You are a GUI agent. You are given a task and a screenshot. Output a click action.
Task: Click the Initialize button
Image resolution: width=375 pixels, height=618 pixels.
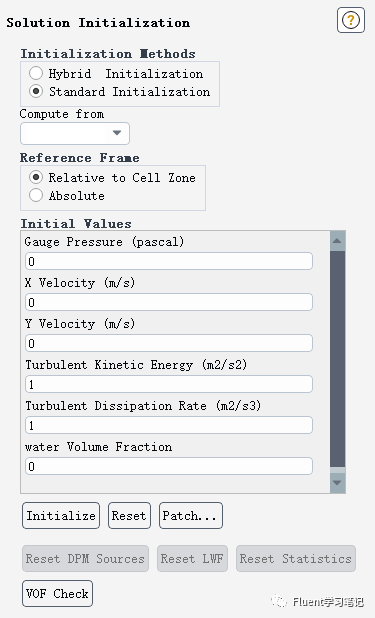point(61,516)
